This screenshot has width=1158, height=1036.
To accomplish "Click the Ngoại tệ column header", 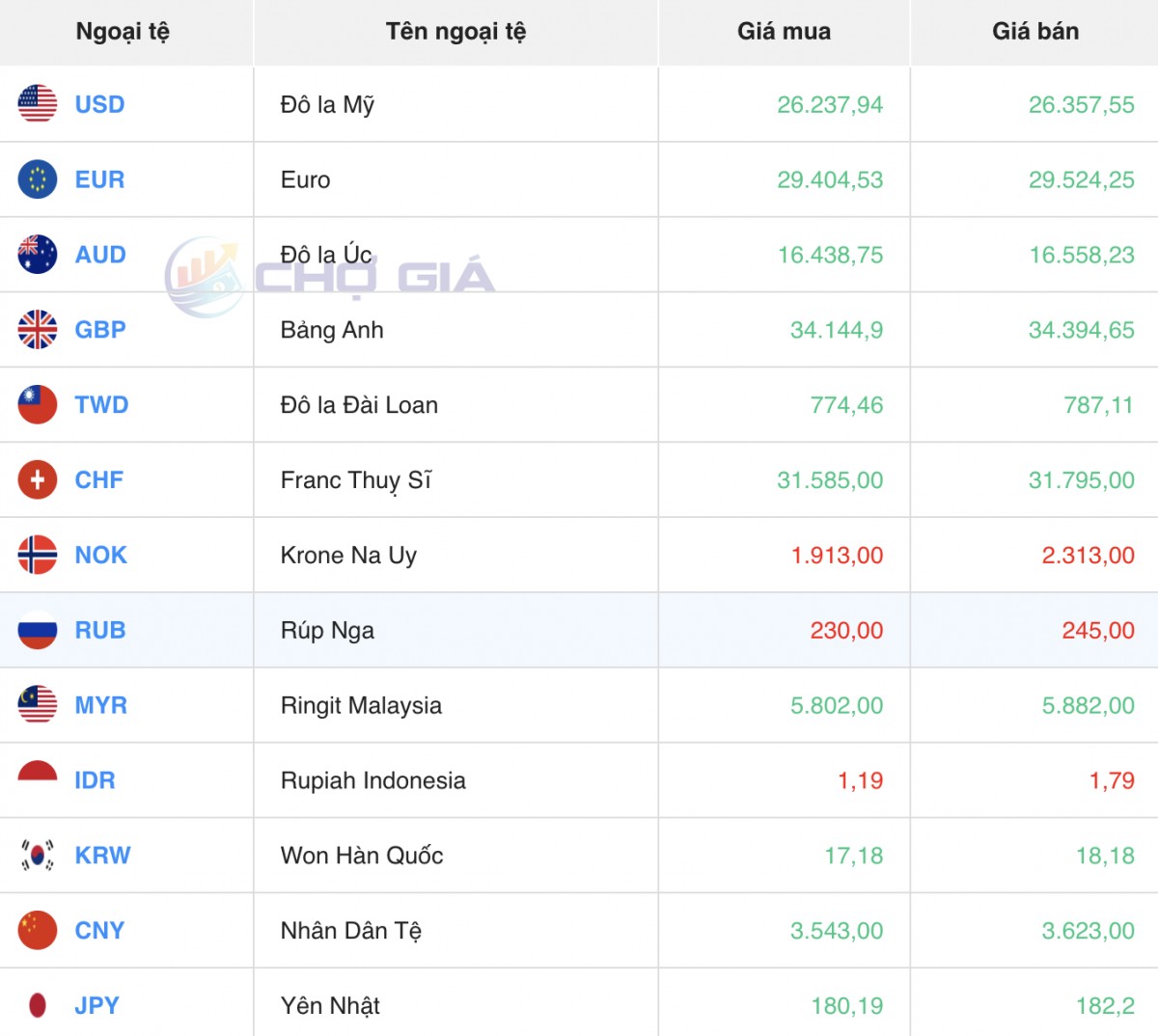I will [x=123, y=32].
